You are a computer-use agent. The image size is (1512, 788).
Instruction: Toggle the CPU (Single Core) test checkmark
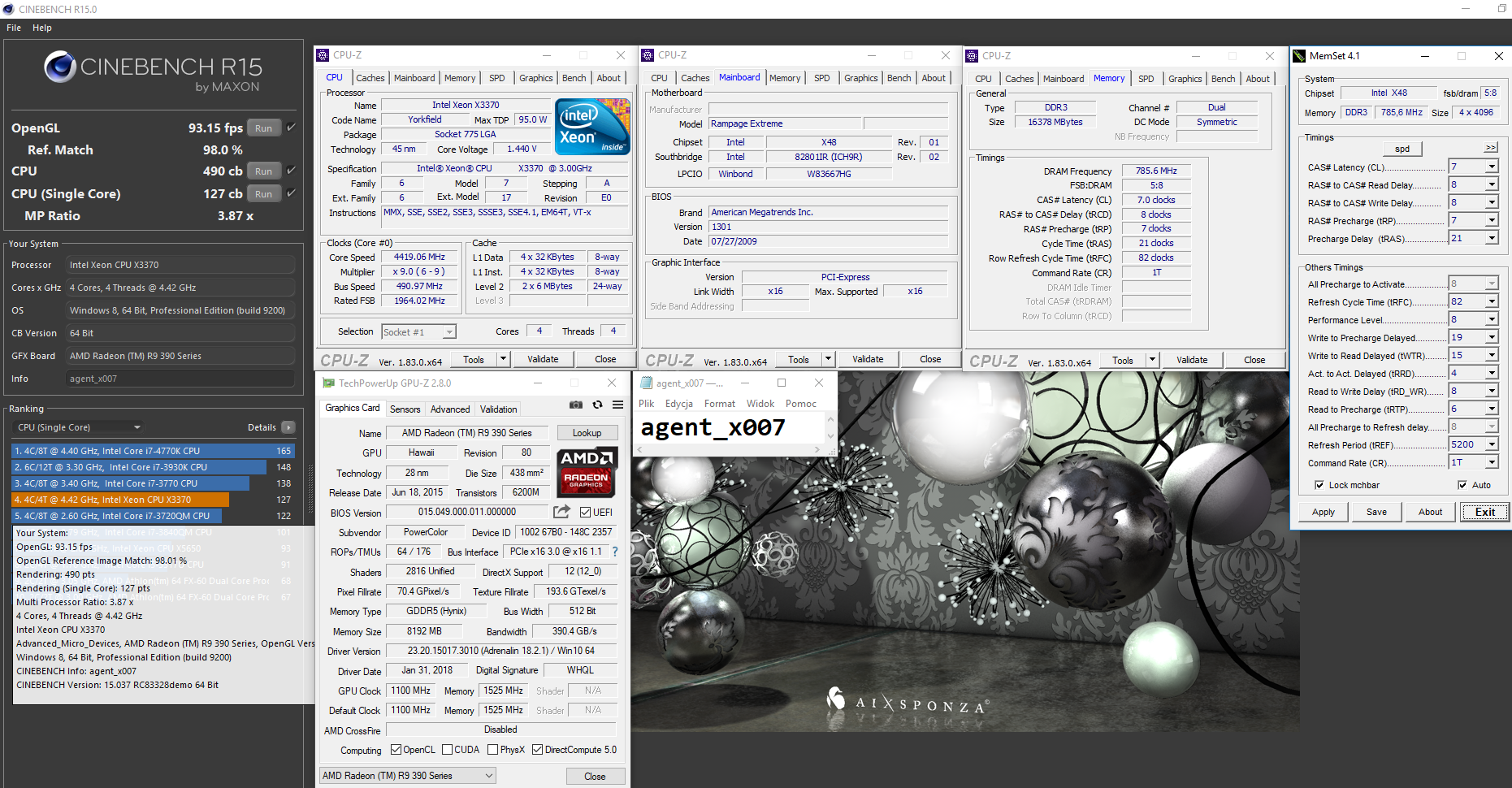[x=291, y=193]
